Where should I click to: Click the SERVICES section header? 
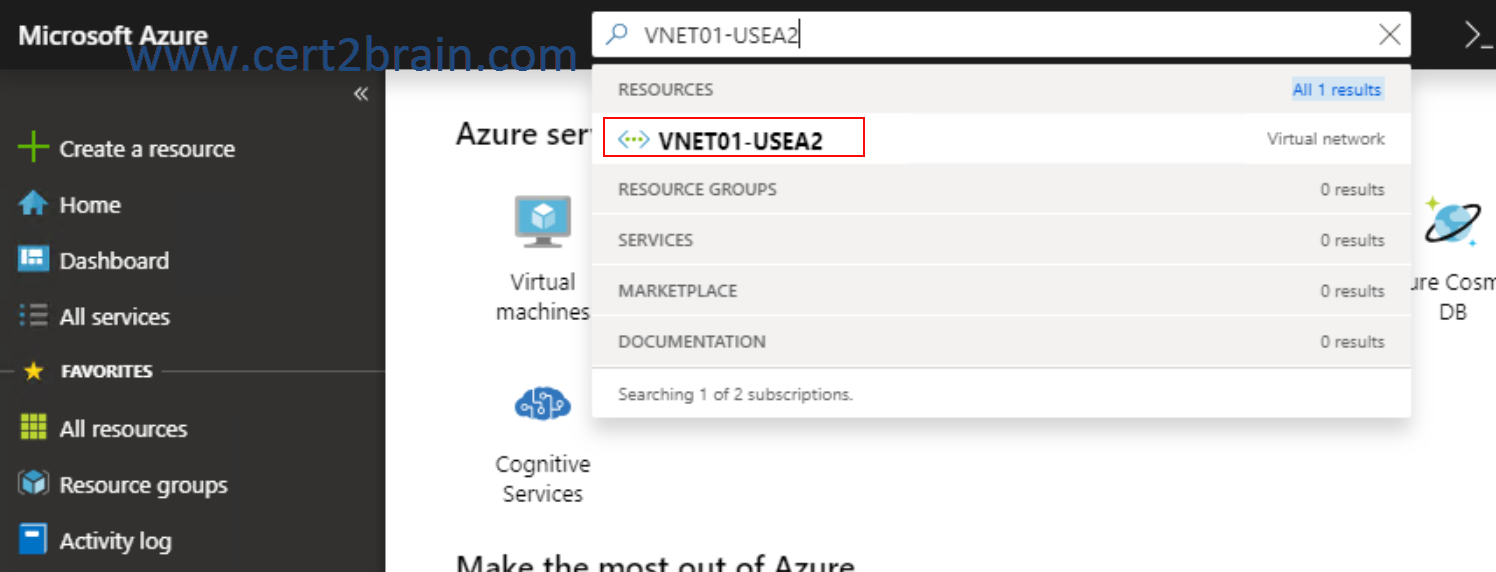pyautogui.click(x=655, y=240)
